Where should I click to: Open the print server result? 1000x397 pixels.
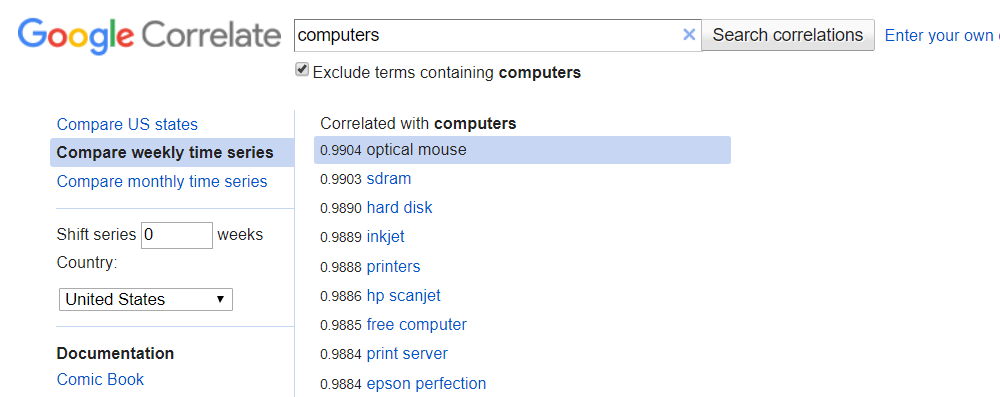(407, 354)
